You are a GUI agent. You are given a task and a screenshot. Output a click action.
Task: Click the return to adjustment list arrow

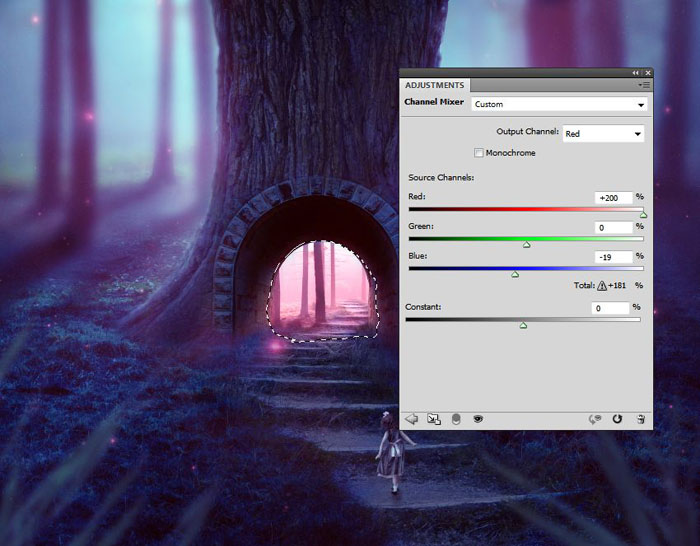tap(412, 419)
